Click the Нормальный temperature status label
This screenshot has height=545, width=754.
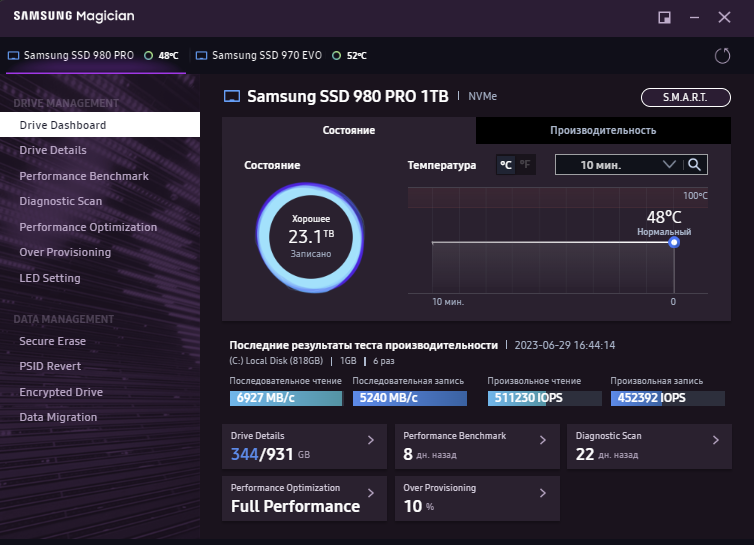click(x=664, y=232)
